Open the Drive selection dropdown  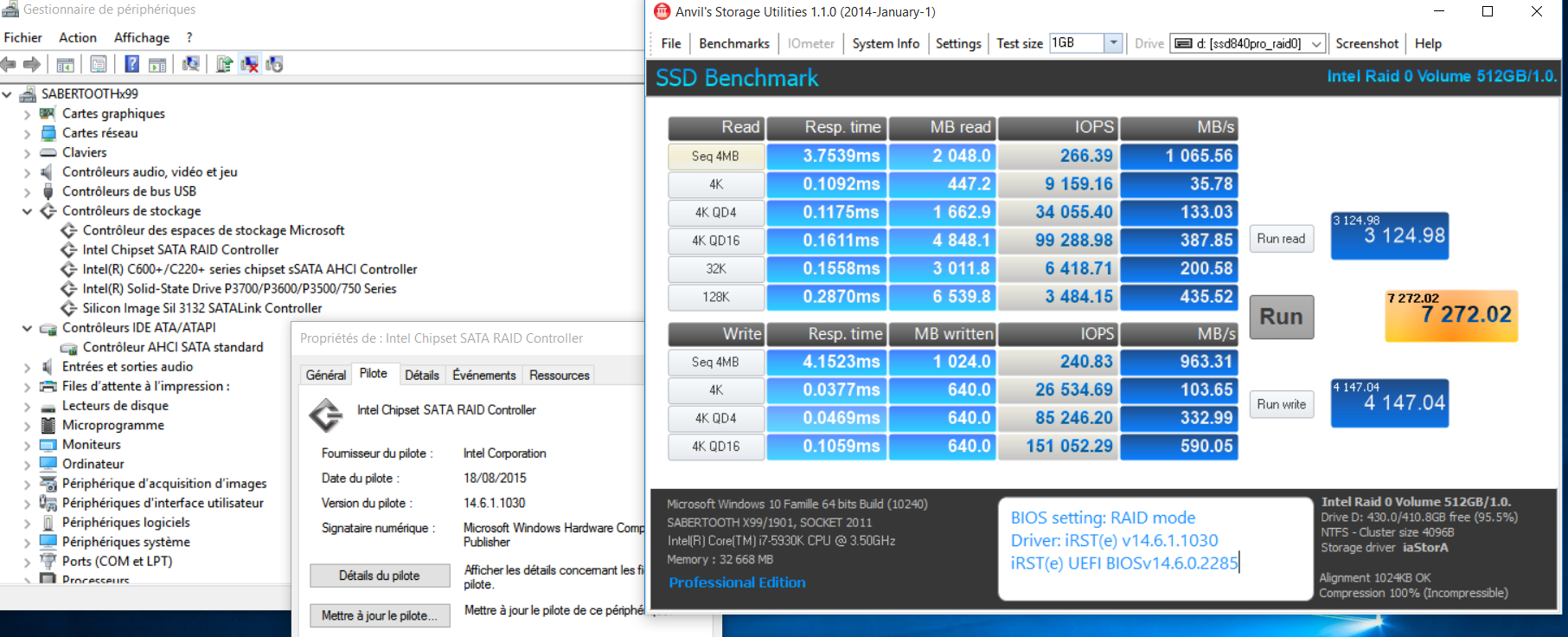pos(1316,43)
